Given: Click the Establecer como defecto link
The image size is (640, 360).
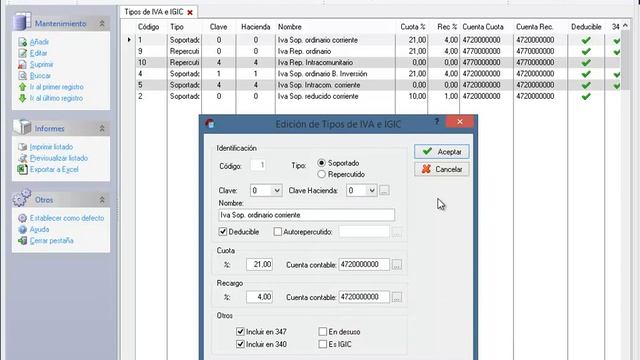Looking at the screenshot, I should [x=67, y=218].
